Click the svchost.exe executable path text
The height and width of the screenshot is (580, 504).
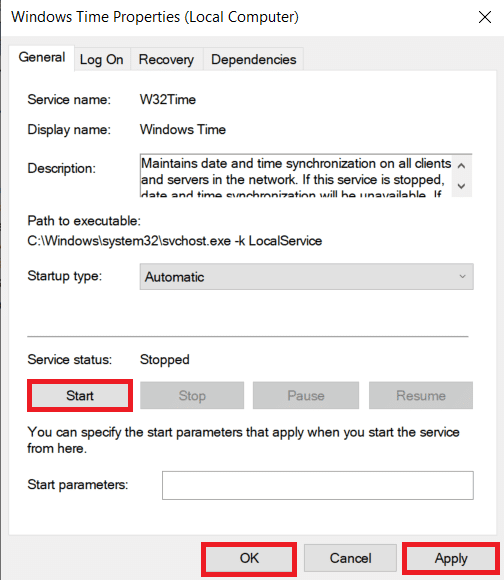pyautogui.click(x=175, y=241)
